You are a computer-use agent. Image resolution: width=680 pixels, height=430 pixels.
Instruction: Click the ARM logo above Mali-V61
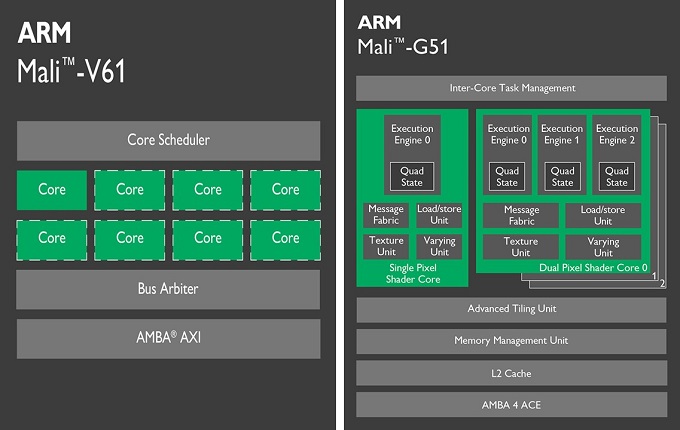[44, 33]
